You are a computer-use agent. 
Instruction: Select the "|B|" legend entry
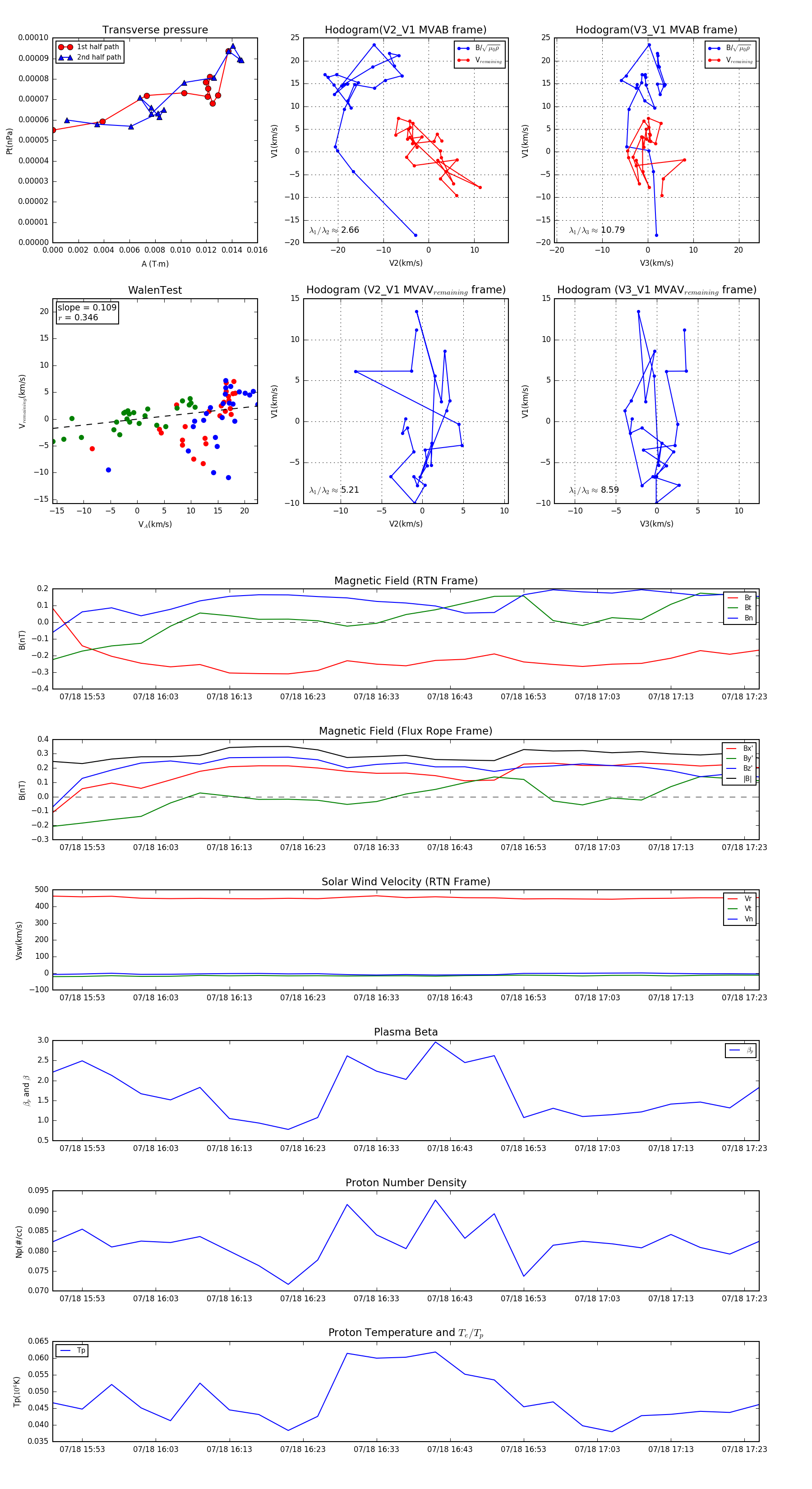(740, 779)
